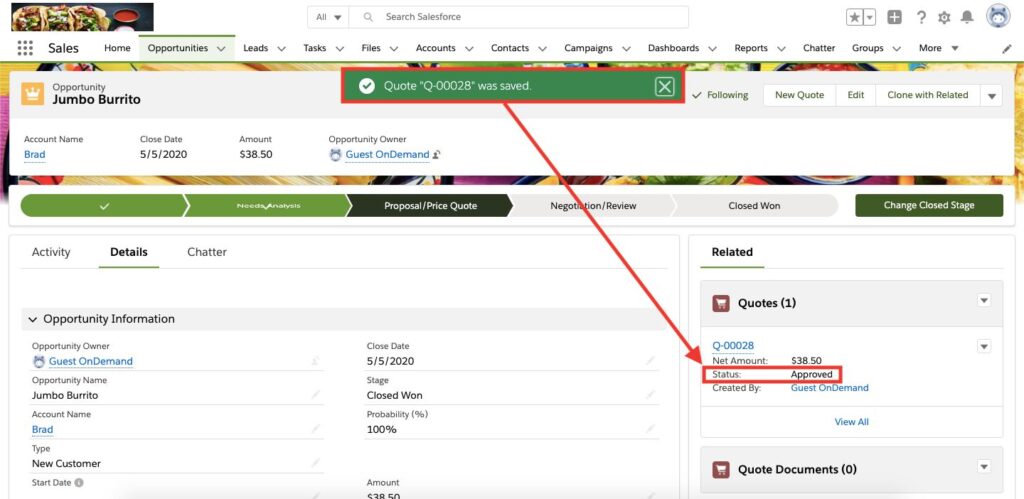Open the Chatter navigation tab
Image resolution: width=1024 pixels, height=499 pixels.
click(819, 48)
